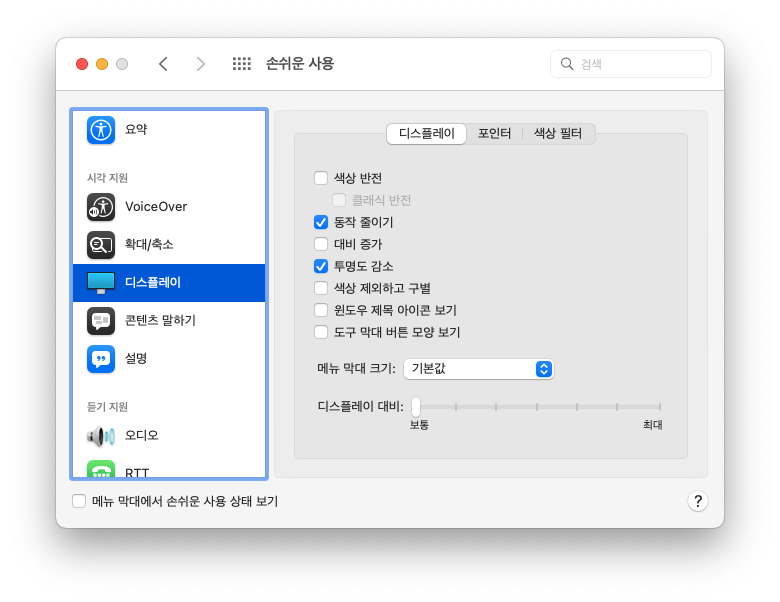
Task: Switch to the 색상 필터 tab
Action: [x=558, y=134]
